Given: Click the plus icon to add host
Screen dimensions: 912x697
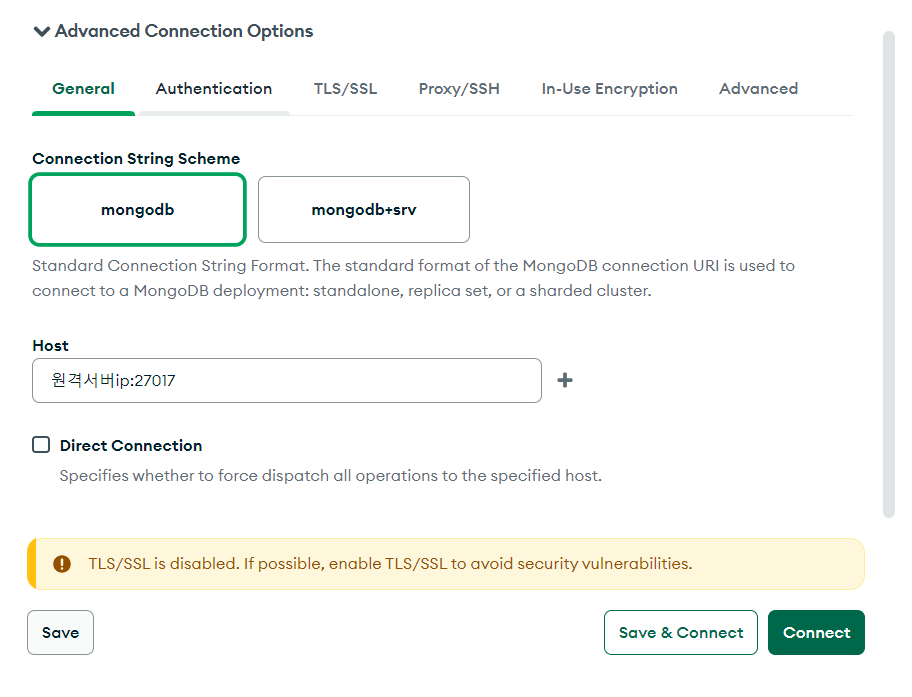Looking at the screenshot, I should (565, 380).
